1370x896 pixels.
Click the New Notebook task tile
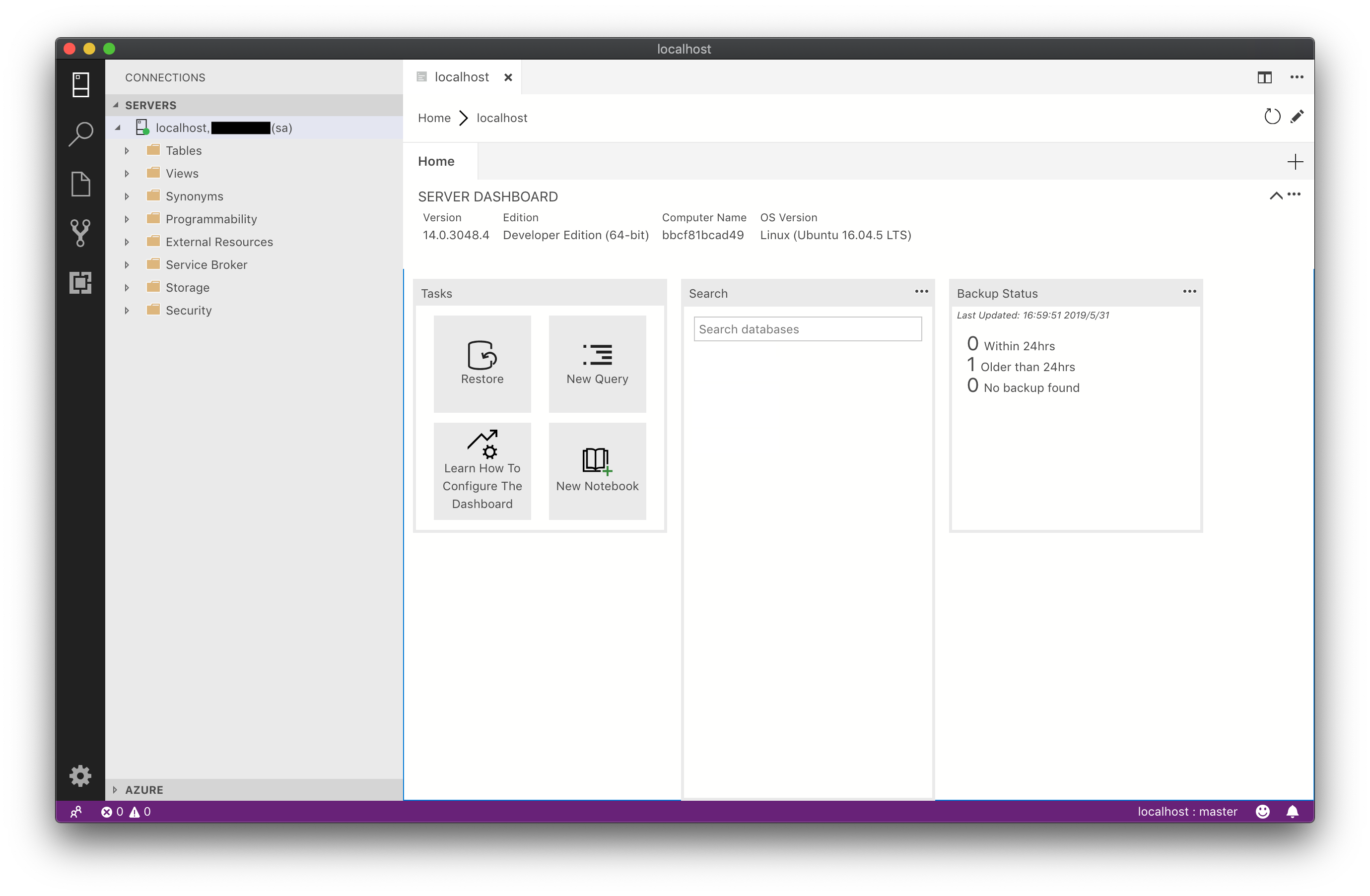pyautogui.click(x=597, y=471)
